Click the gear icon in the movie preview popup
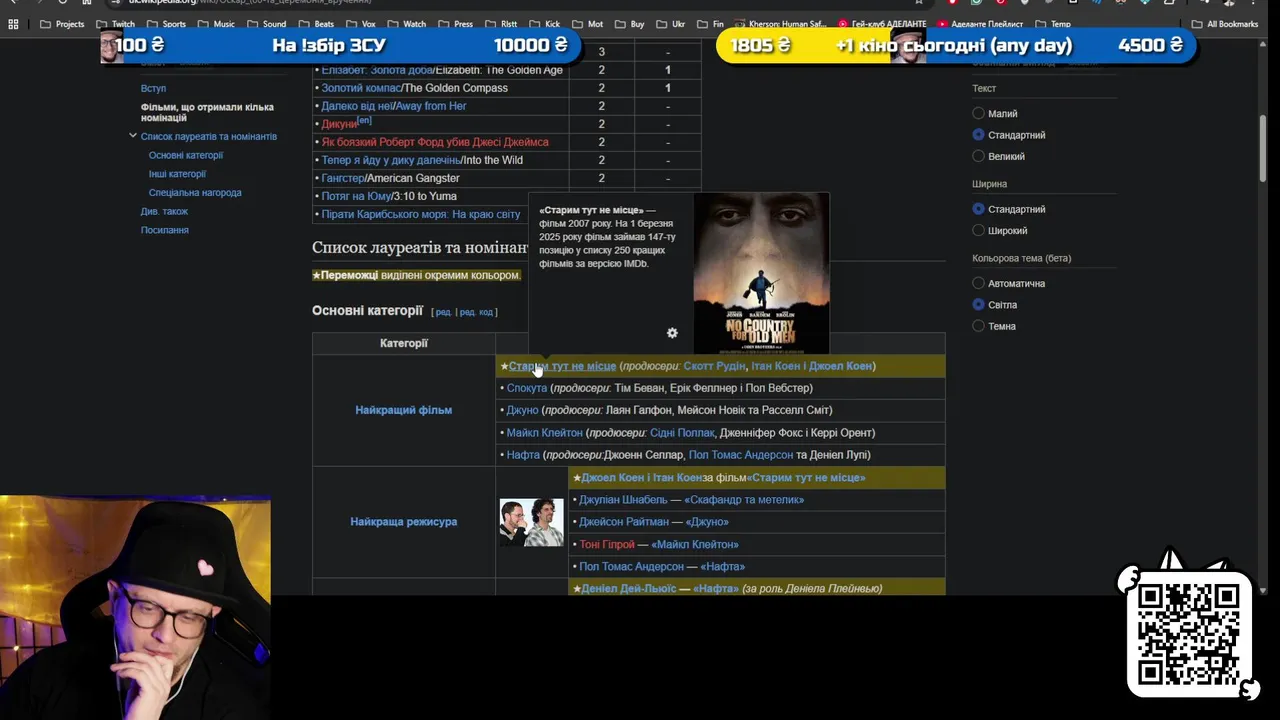 tap(672, 333)
